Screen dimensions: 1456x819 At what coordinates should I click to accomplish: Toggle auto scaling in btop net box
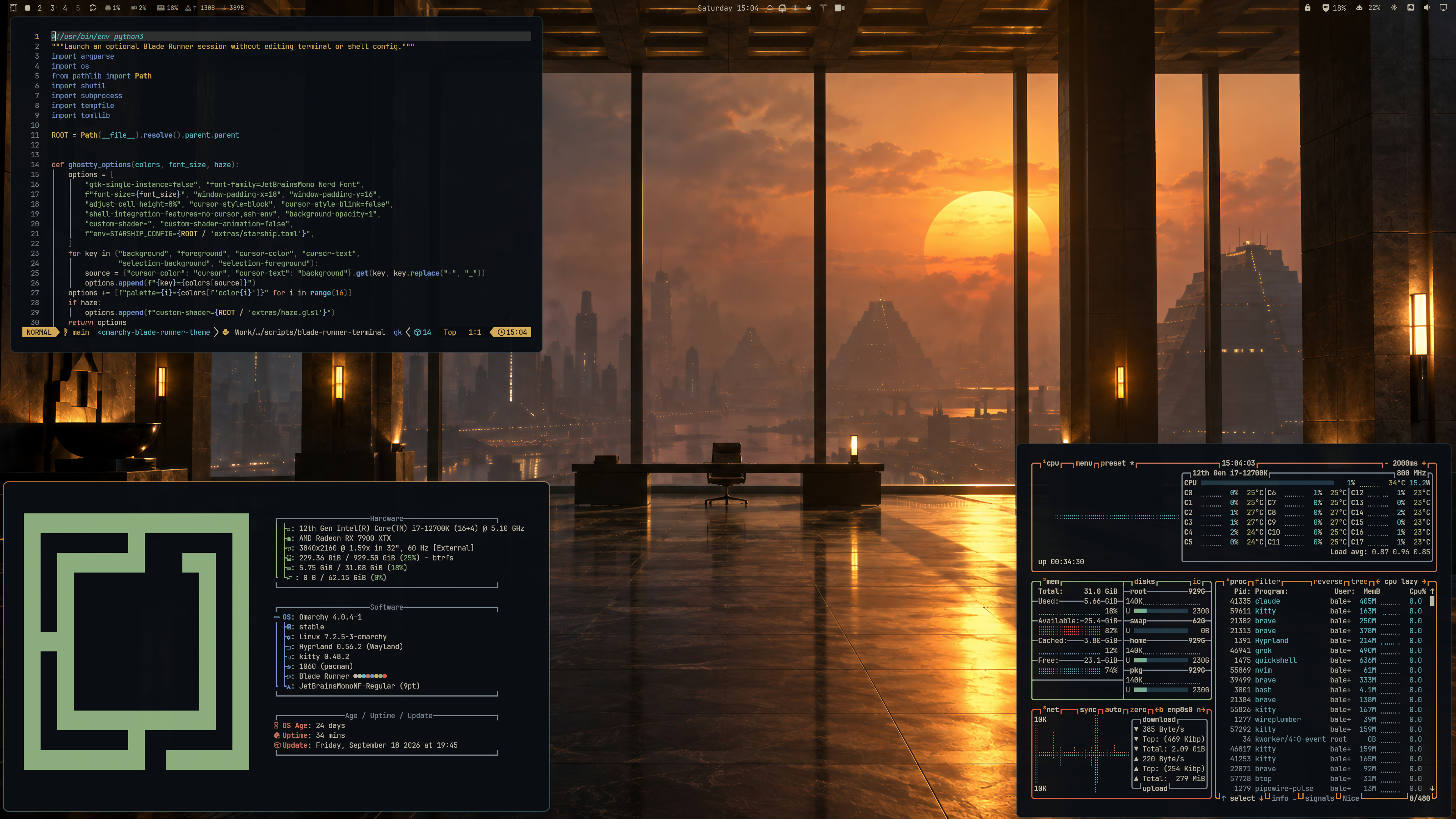1114,710
